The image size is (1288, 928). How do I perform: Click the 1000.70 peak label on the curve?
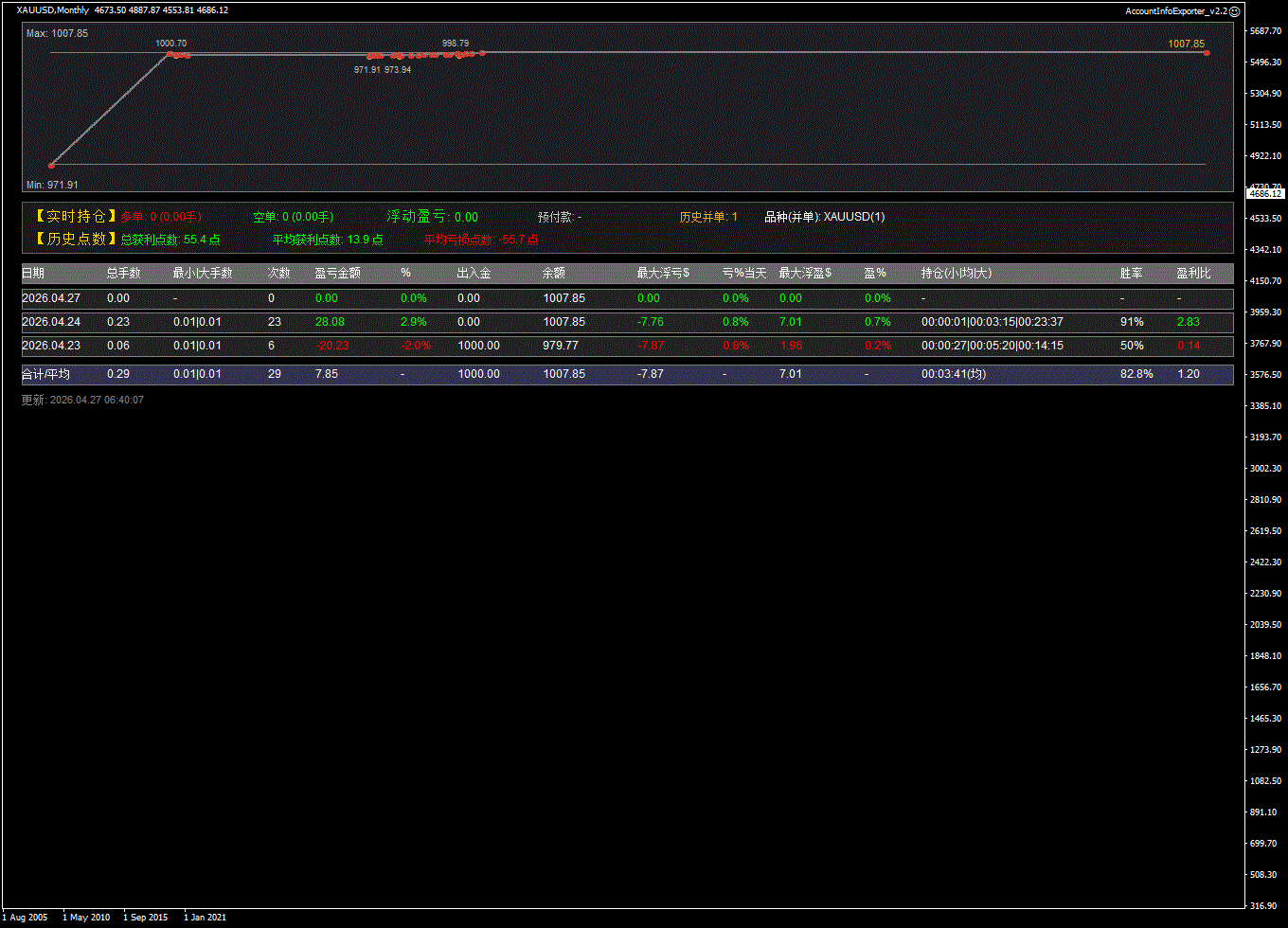[170, 44]
